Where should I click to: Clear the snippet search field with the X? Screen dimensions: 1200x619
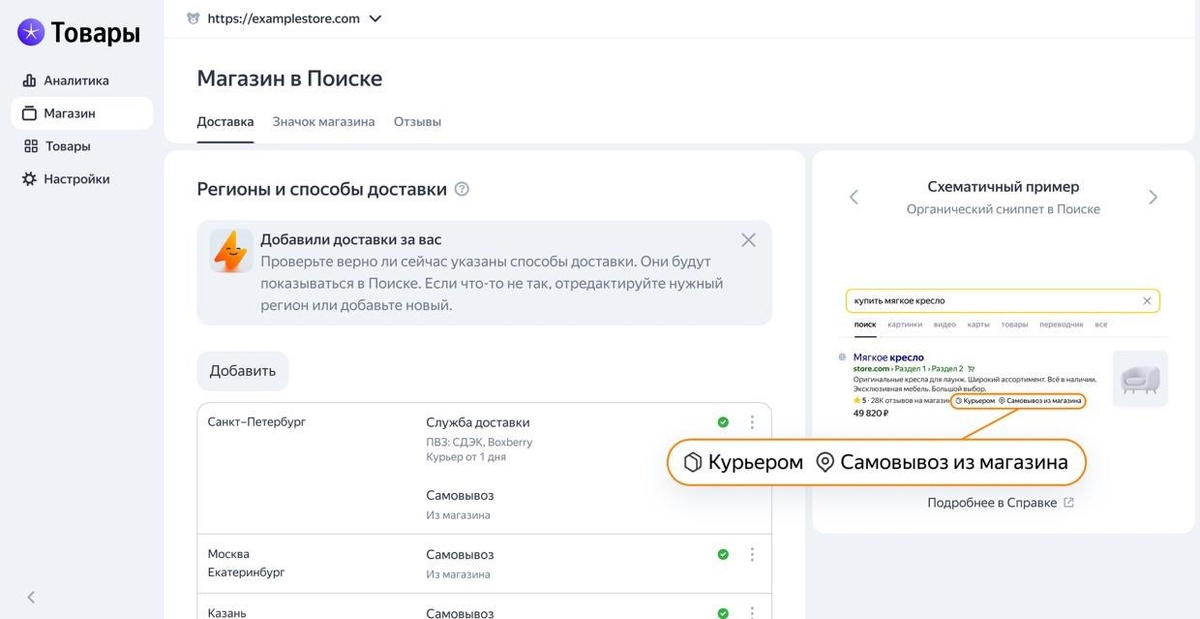(x=1147, y=300)
